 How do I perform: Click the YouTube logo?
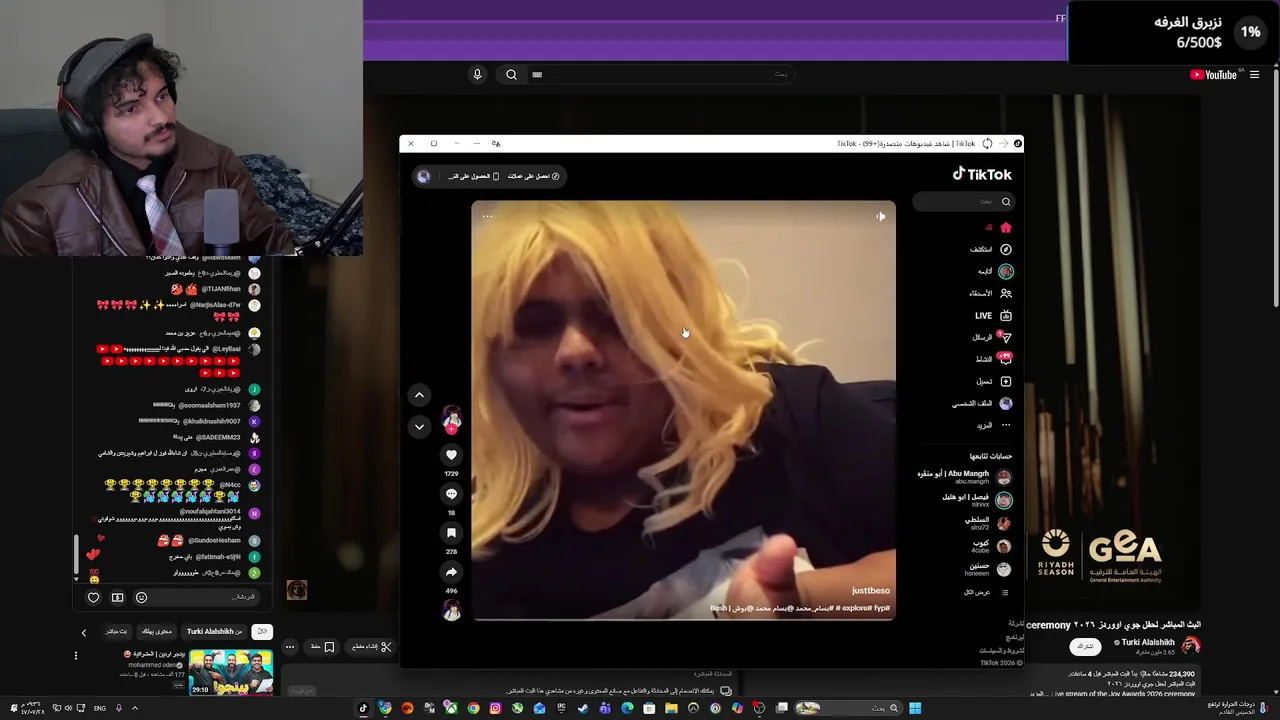point(1214,74)
